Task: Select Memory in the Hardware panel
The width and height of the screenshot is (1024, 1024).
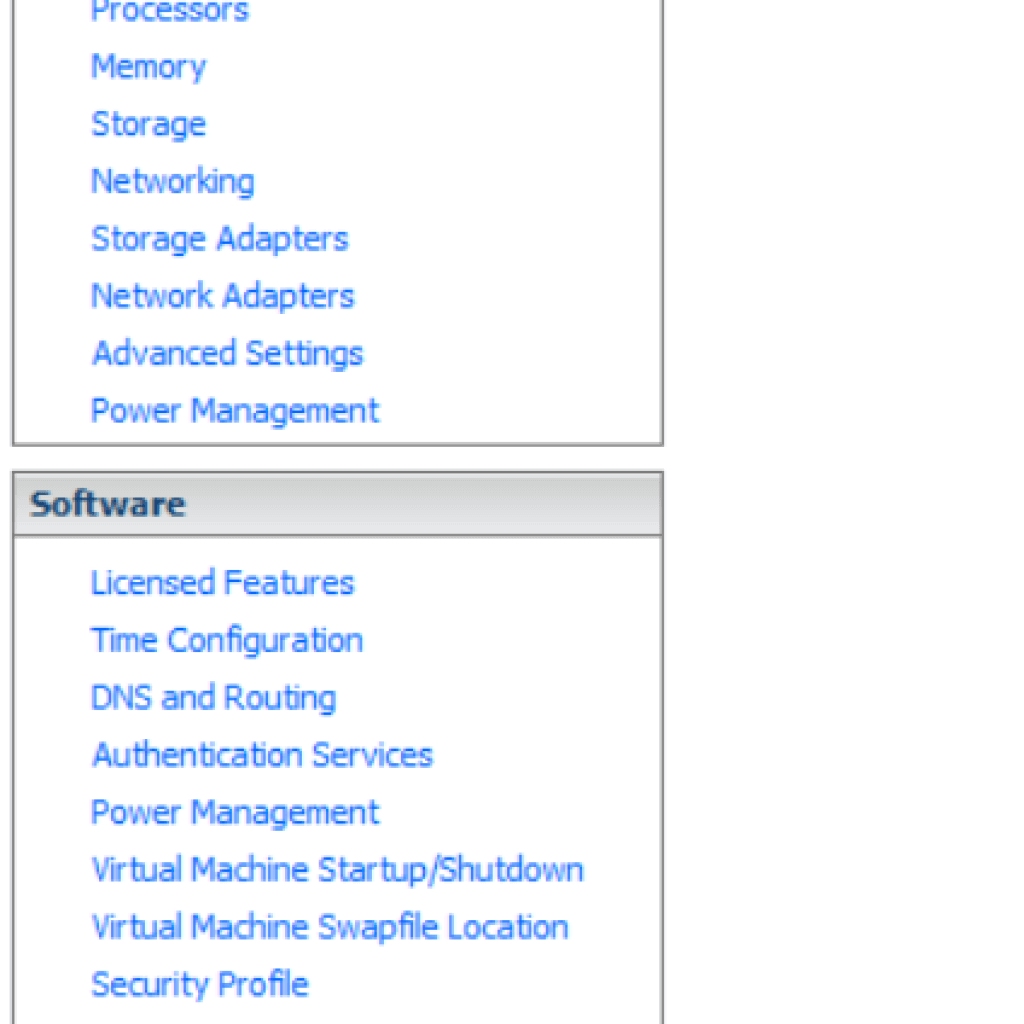Action: [x=148, y=66]
